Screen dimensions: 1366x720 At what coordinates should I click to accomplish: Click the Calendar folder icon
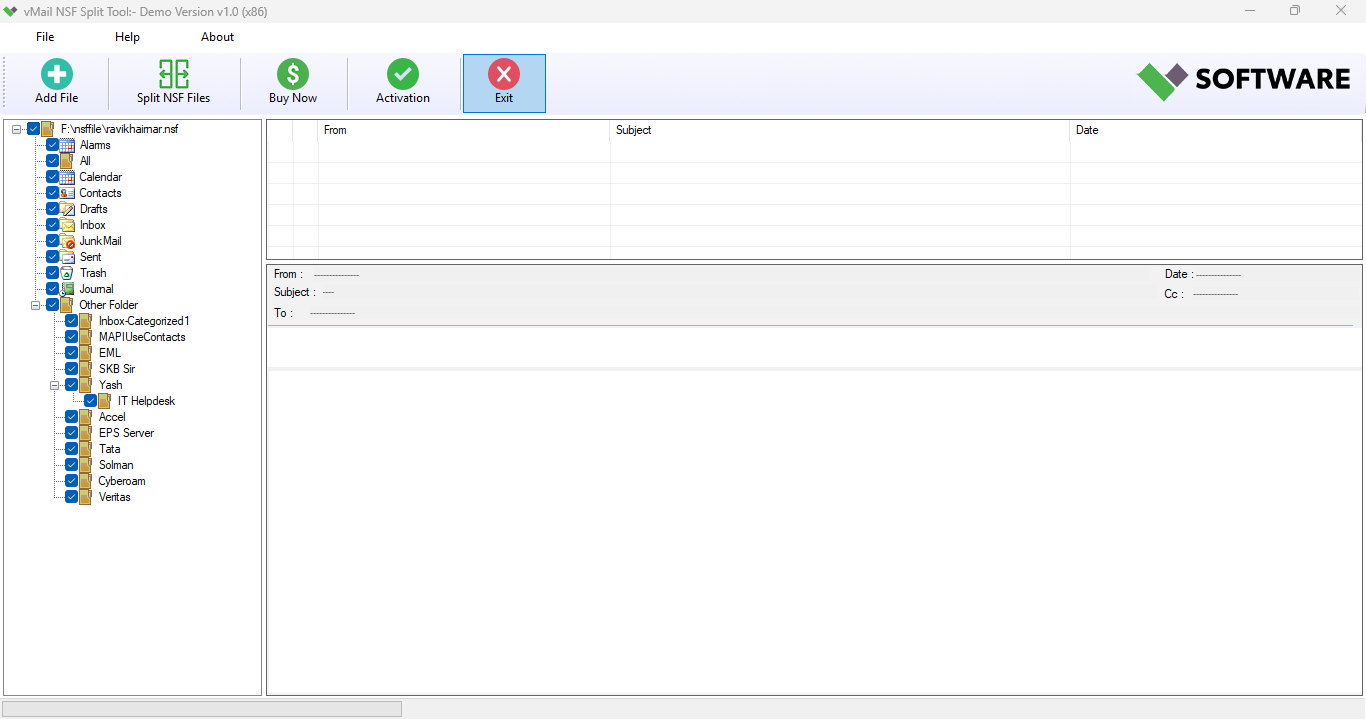point(68,177)
